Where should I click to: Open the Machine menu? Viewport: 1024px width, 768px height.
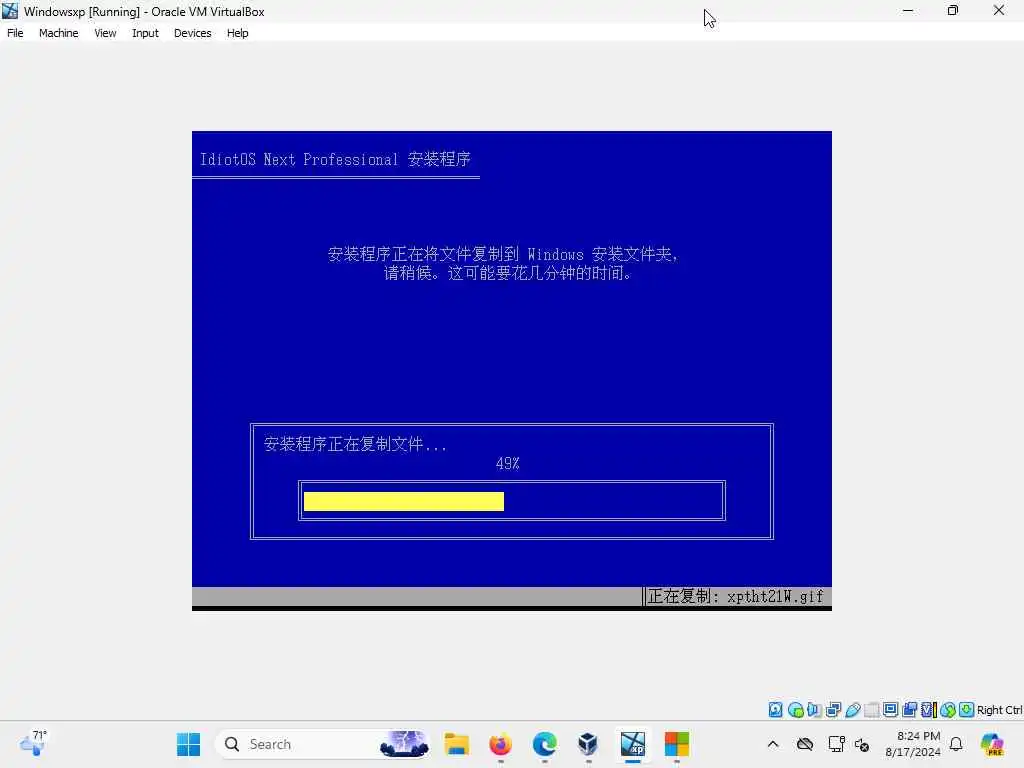coord(58,33)
